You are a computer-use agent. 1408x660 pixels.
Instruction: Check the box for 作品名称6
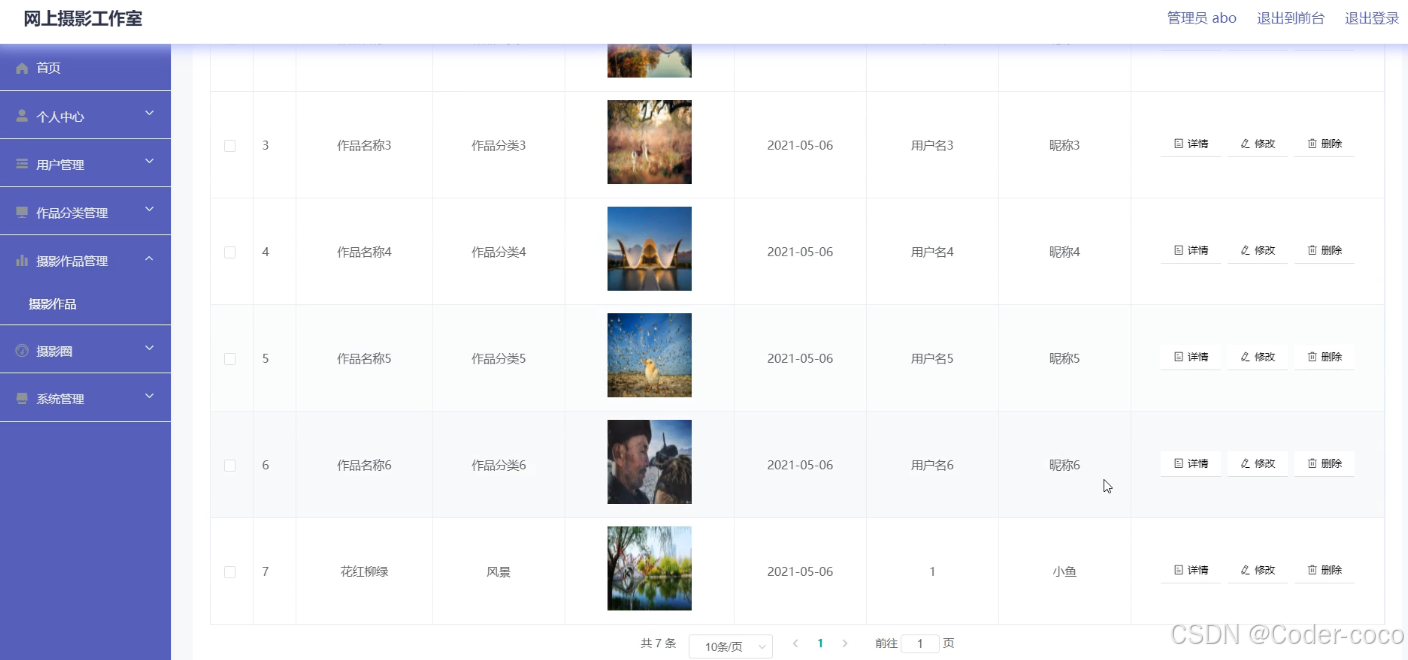(230, 465)
